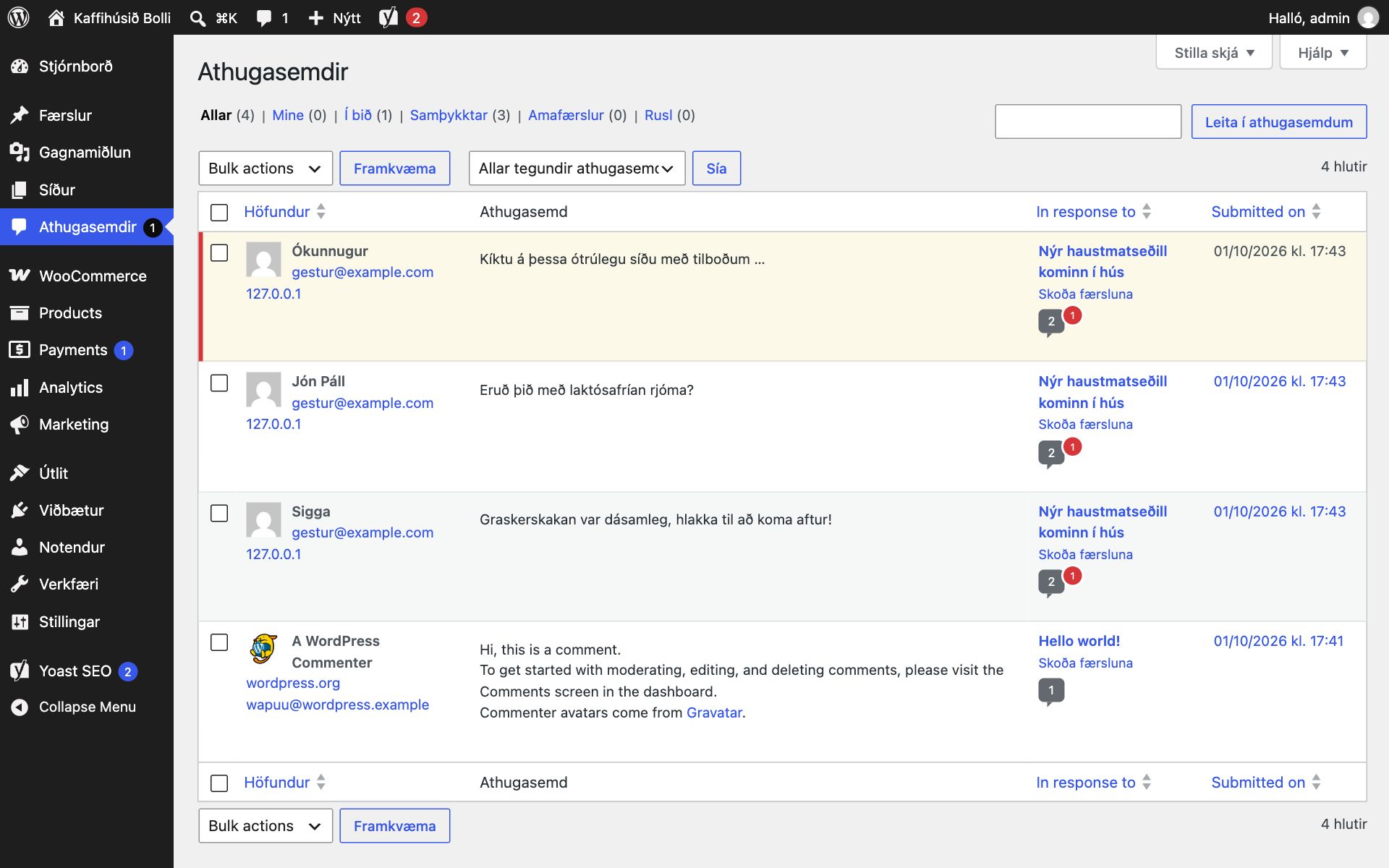Click the Verkfæri wrench icon
The image size is (1389, 868).
click(x=20, y=584)
